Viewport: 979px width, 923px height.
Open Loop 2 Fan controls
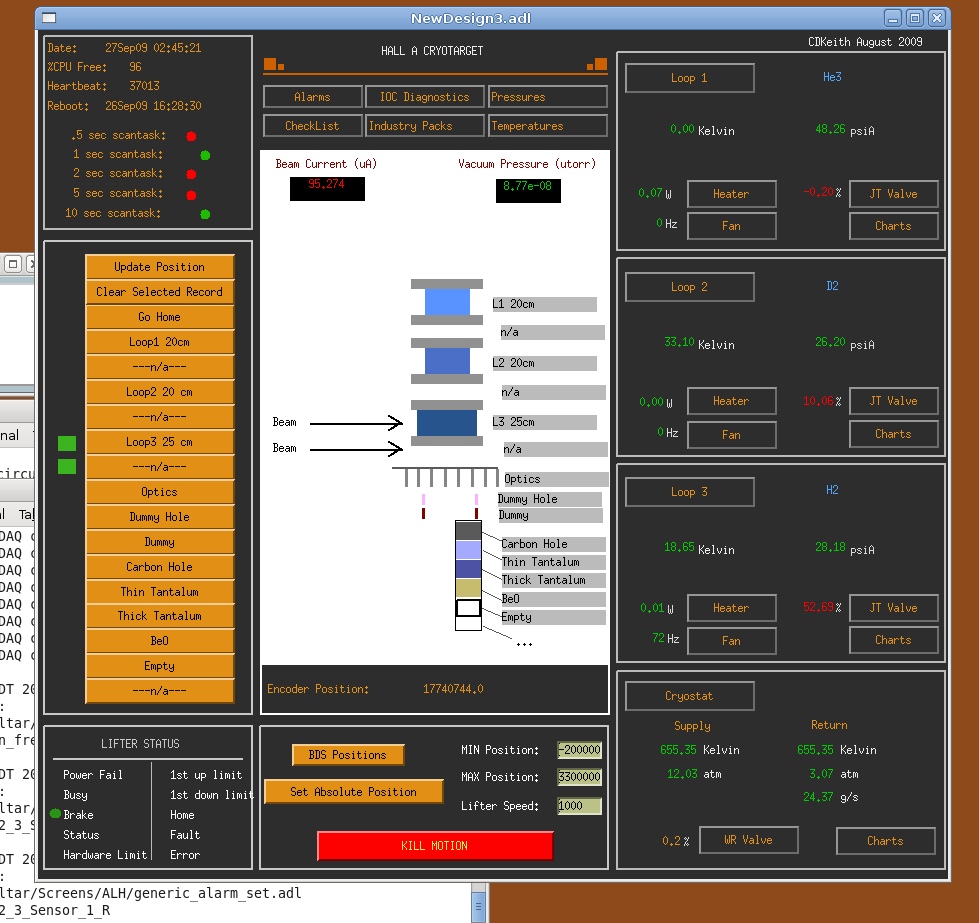tap(731, 434)
